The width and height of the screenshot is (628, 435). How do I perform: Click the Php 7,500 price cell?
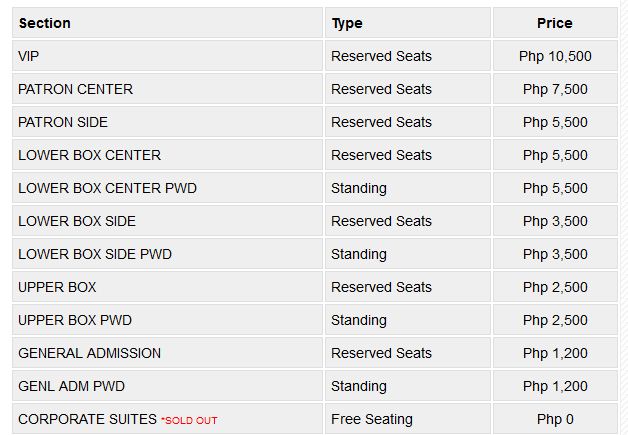(555, 89)
